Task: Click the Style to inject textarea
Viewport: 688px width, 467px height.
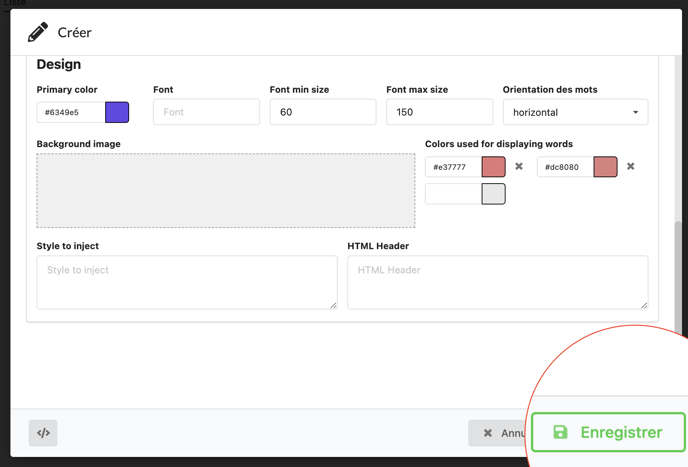Action: point(187,283)
